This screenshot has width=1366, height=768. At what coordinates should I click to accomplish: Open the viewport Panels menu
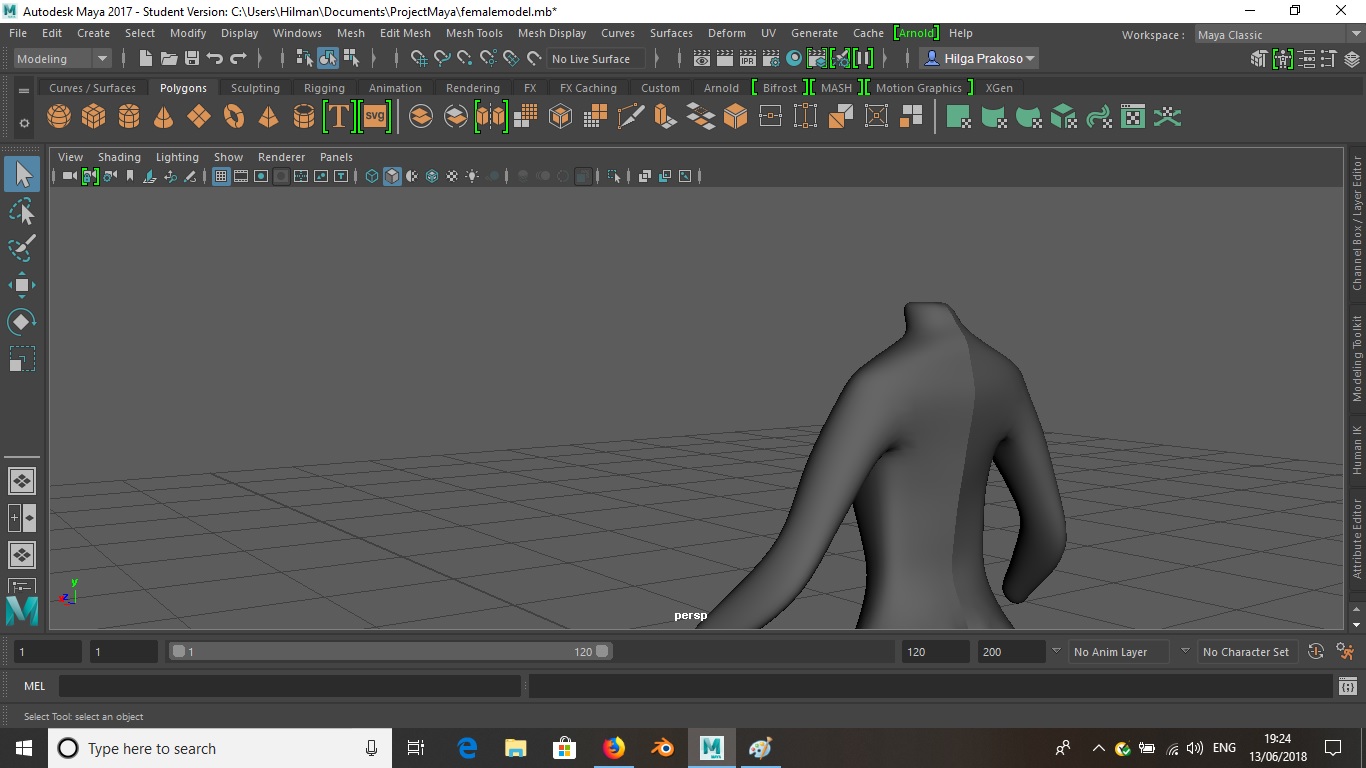click(336, 157)
